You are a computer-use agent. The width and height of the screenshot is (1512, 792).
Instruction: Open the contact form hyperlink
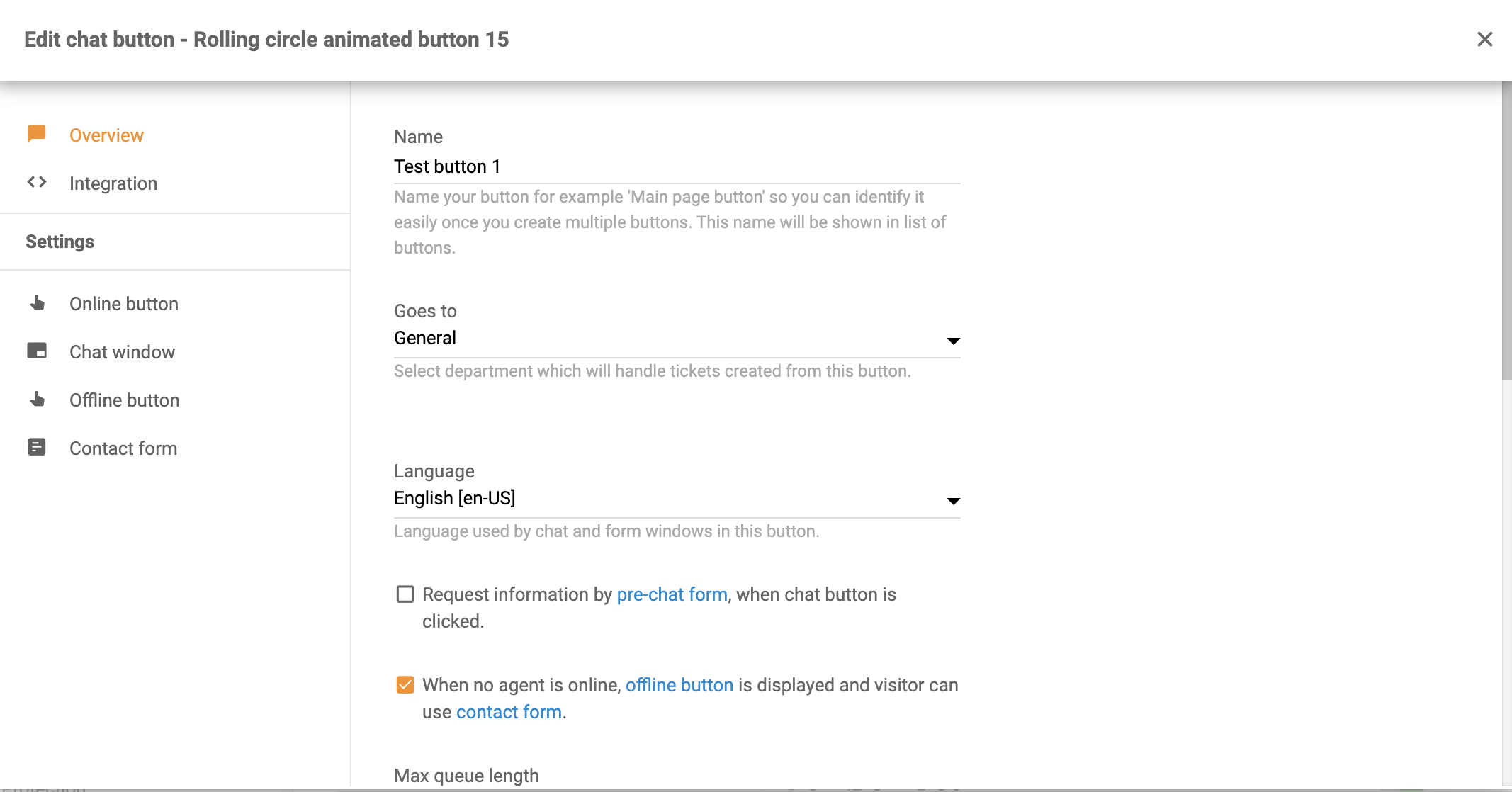coord(509,712)
